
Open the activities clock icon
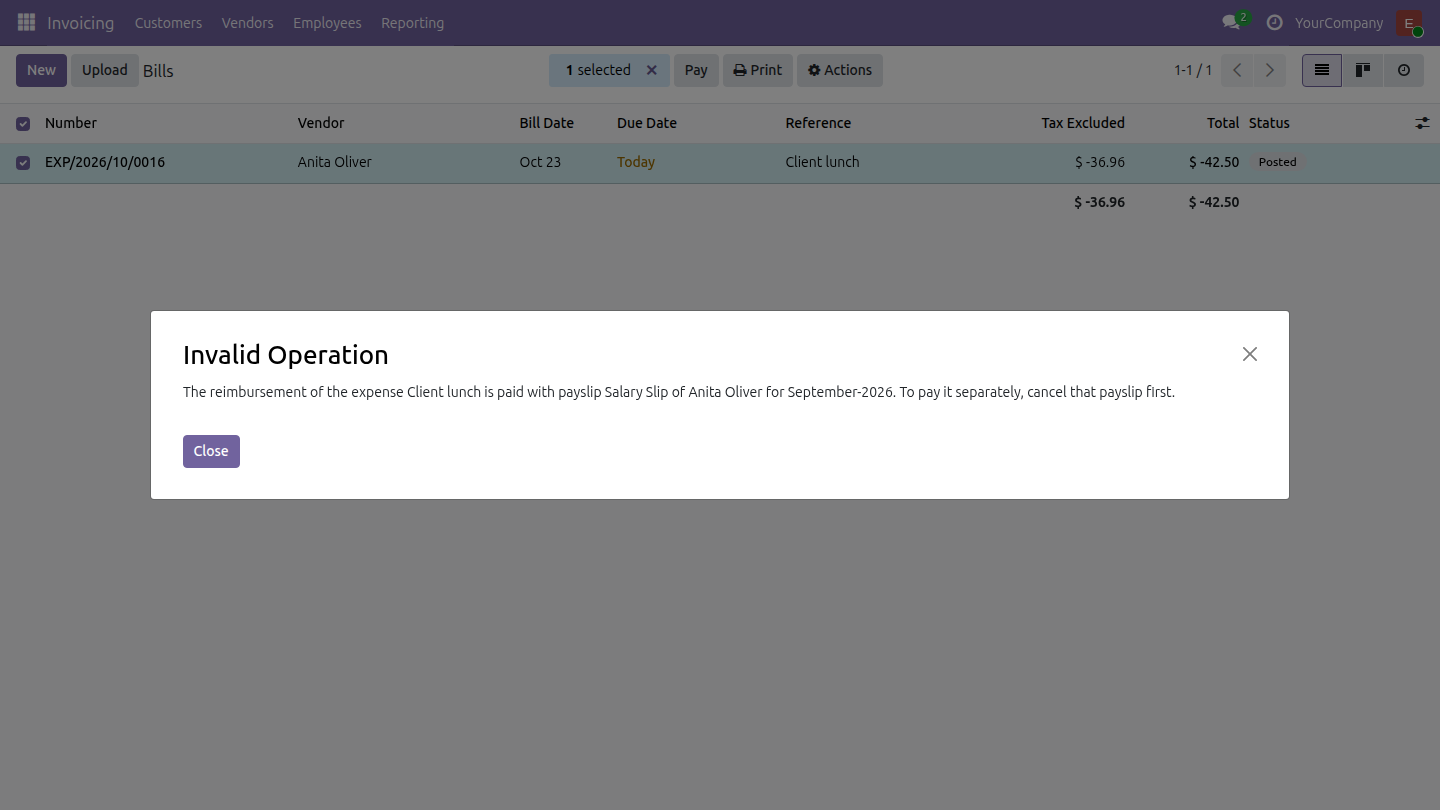[1274, 22]
